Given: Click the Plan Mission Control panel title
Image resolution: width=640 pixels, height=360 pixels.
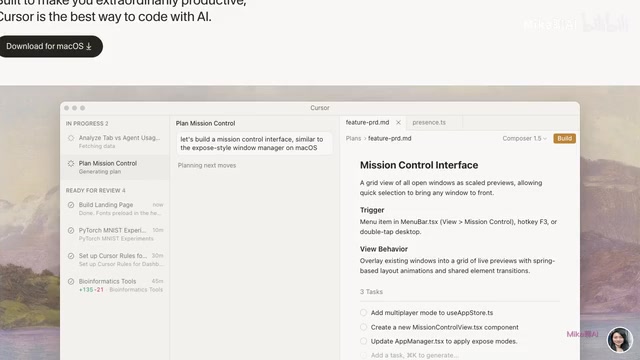Looking at the screenshot, I should pos(205,123).
